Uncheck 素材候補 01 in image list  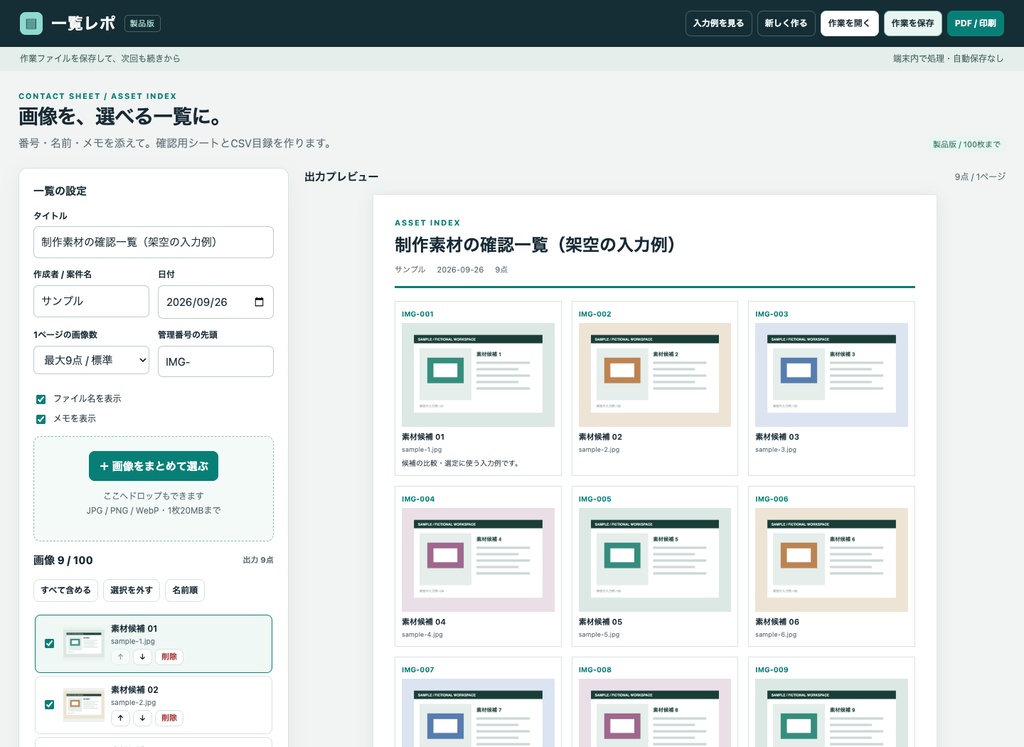[x=50, y=643]
